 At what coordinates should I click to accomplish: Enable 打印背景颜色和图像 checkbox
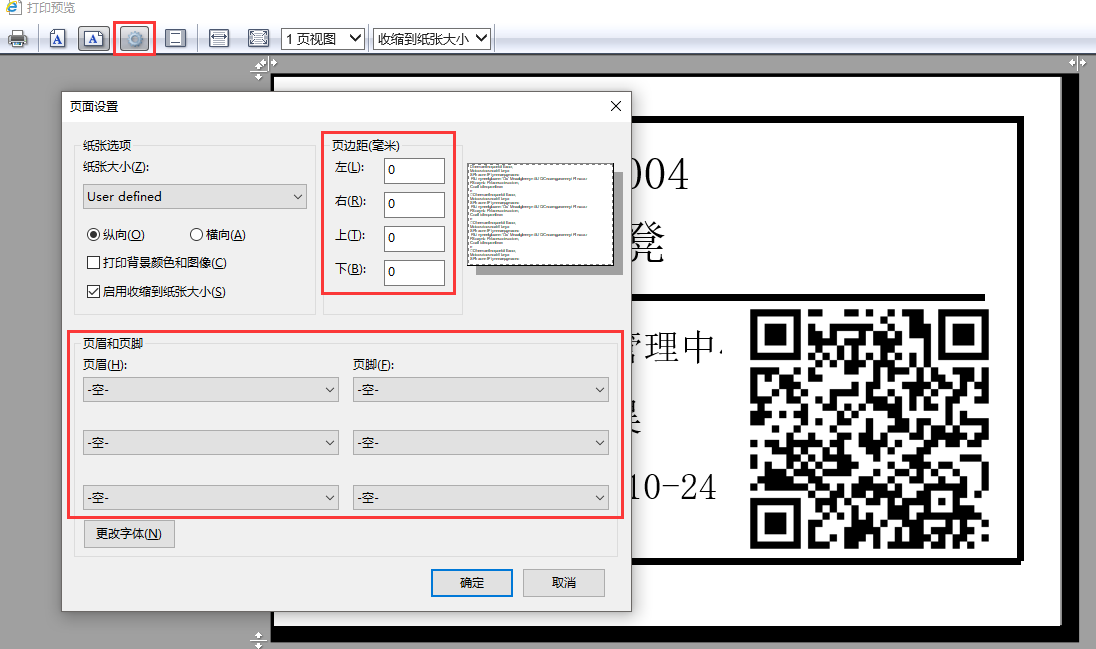pos(93,262)
